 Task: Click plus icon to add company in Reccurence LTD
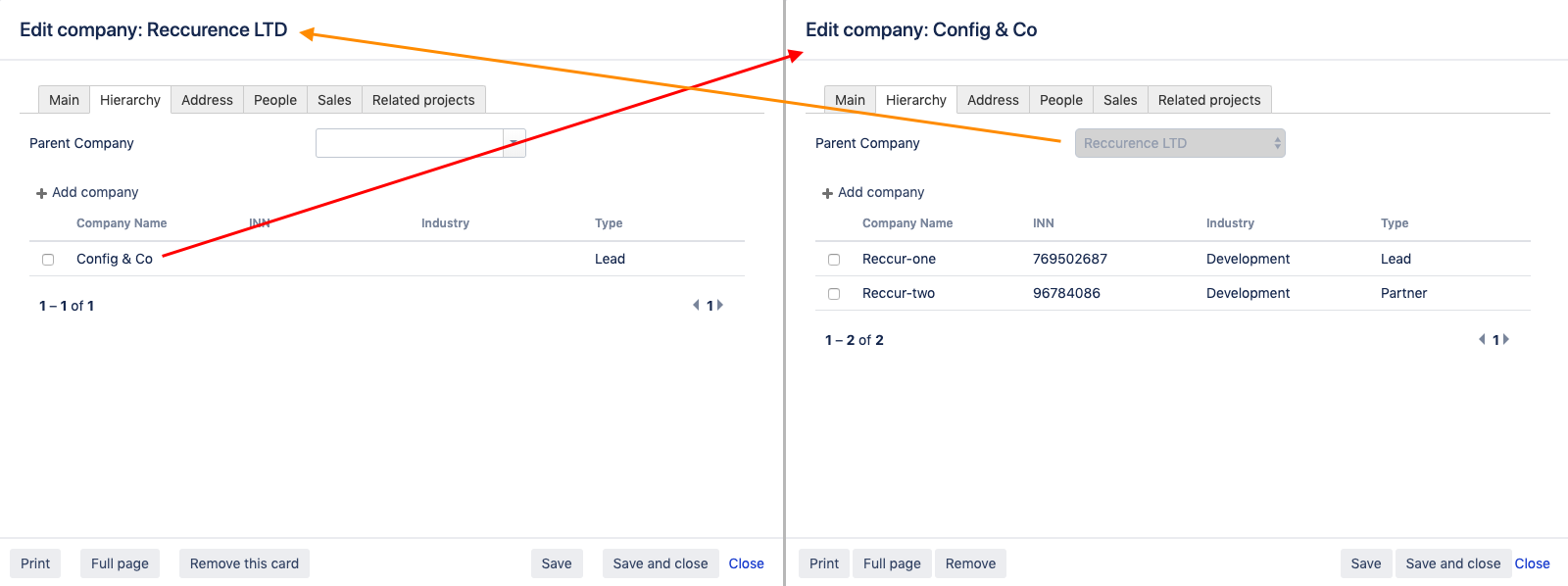41,193
